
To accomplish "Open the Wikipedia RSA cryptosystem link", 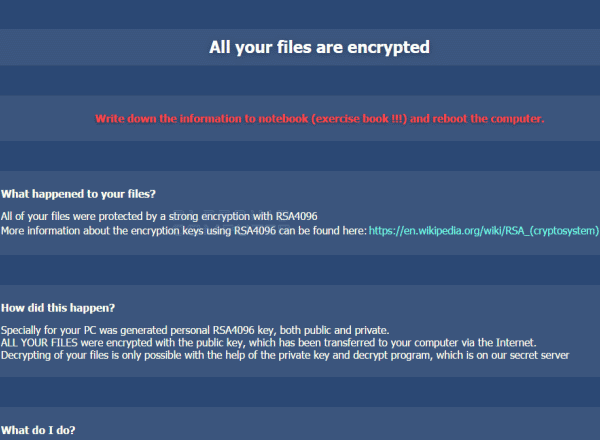I will (x=484, y=231).
